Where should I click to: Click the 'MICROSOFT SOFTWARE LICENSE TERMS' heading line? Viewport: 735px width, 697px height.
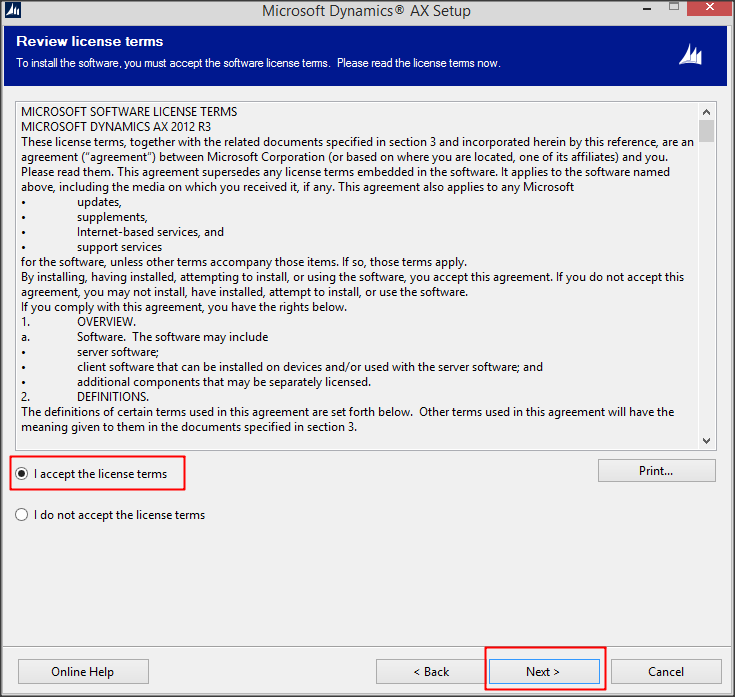129,112
